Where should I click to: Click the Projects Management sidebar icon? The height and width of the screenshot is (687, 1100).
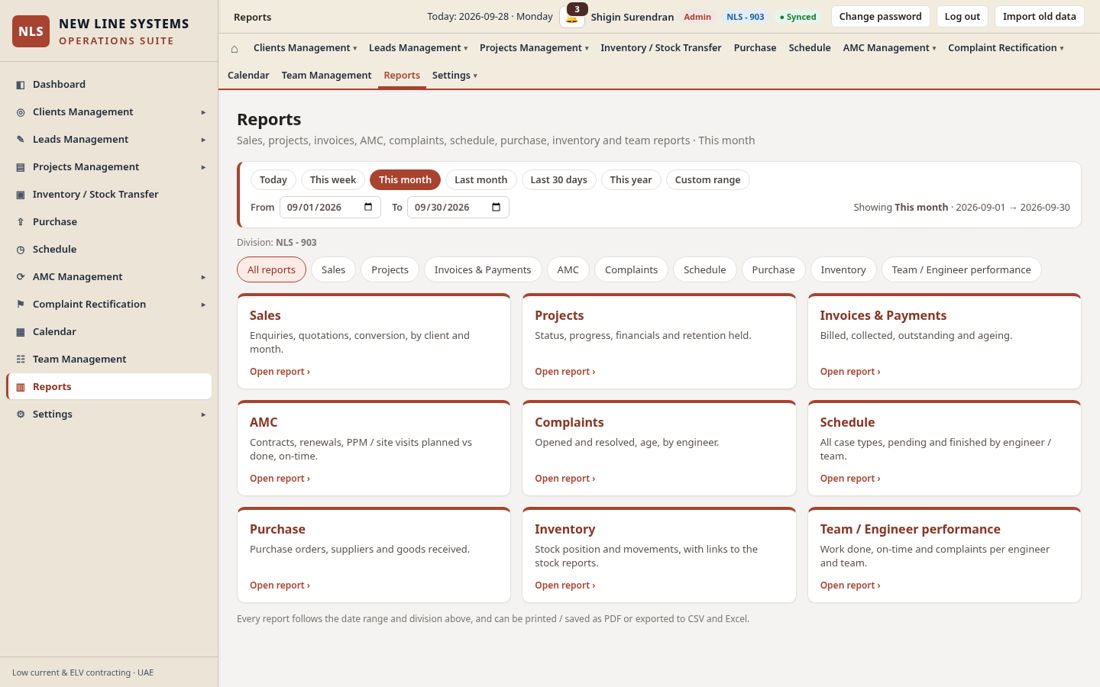(20, 167)
